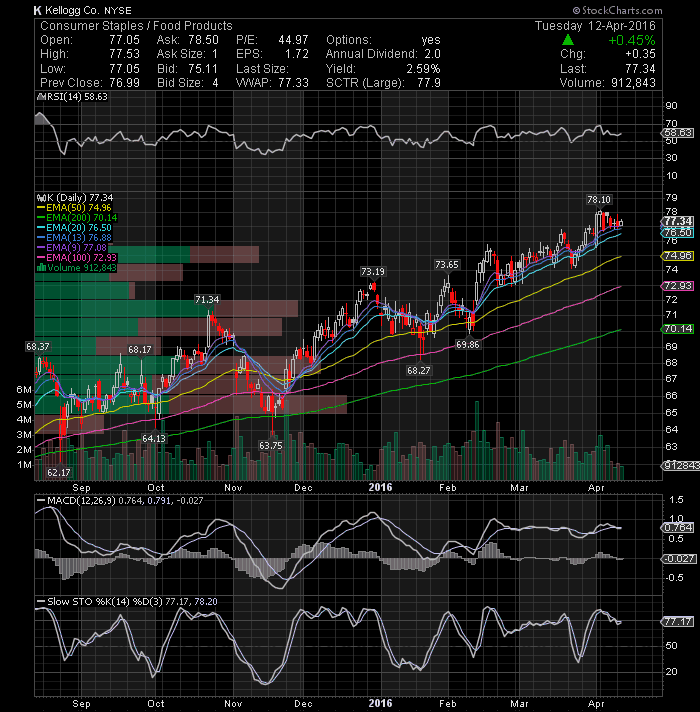Click the Volume 912,843 legend entry
The width and height of the screenshot is (700, 712).
pyautogui.click(x=77, y=267)
